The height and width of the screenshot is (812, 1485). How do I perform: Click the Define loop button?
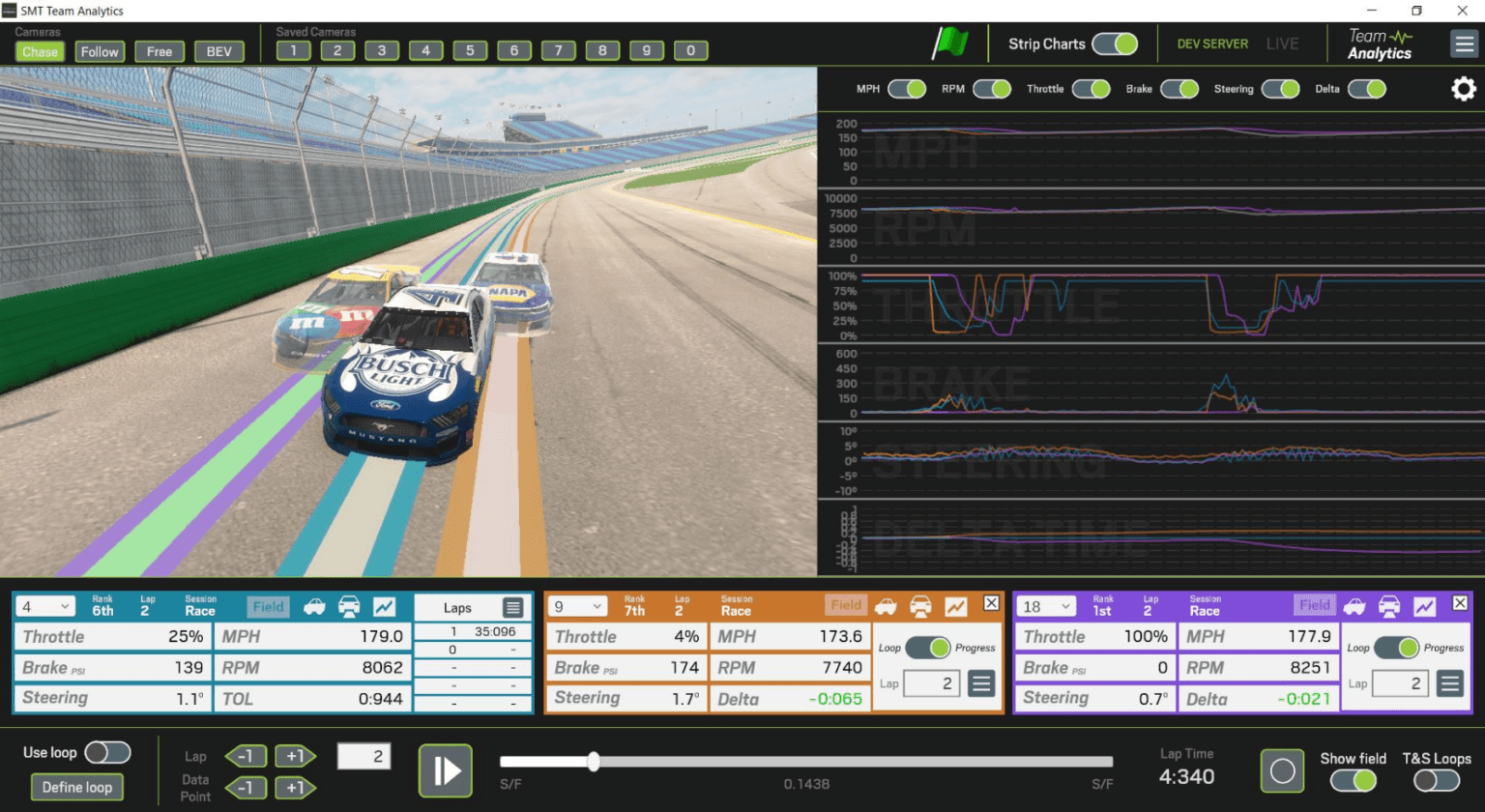77,787
